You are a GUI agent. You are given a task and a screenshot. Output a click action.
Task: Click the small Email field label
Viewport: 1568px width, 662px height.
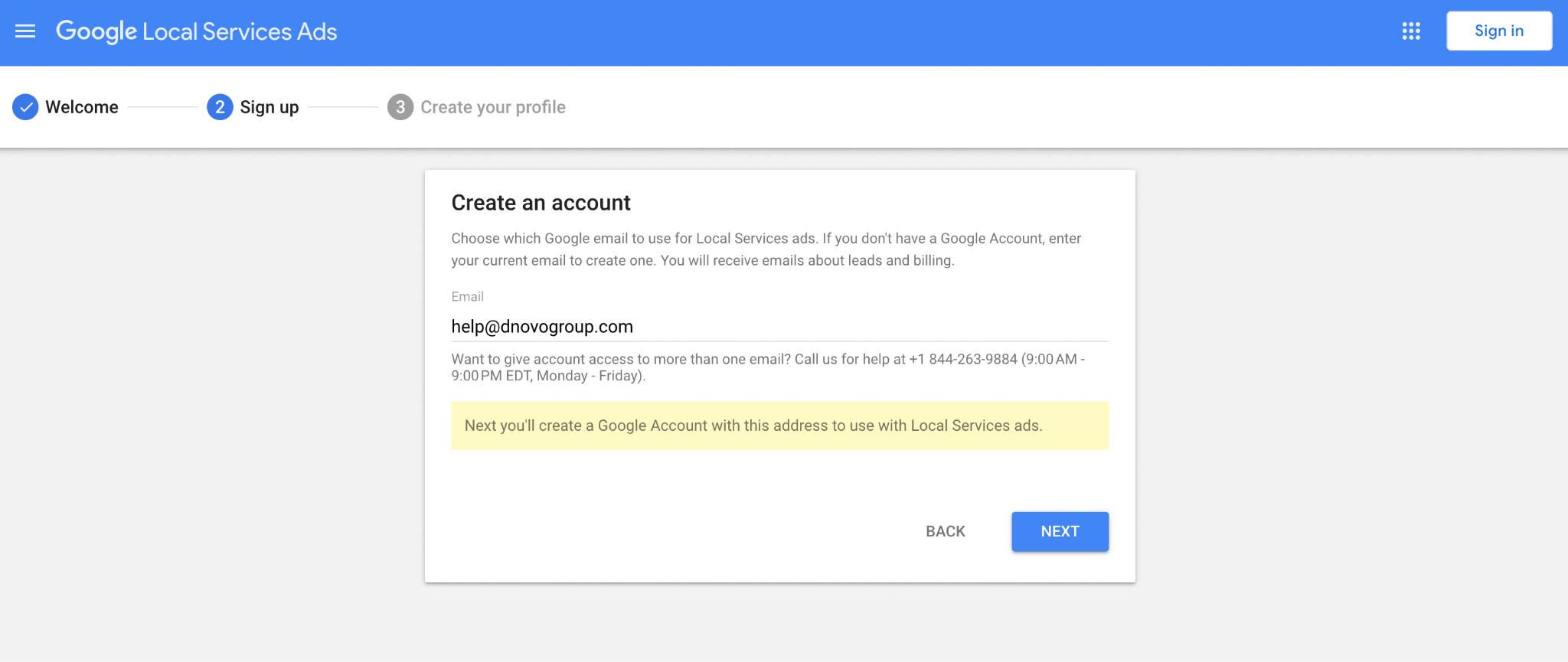(x=467, y=297)
